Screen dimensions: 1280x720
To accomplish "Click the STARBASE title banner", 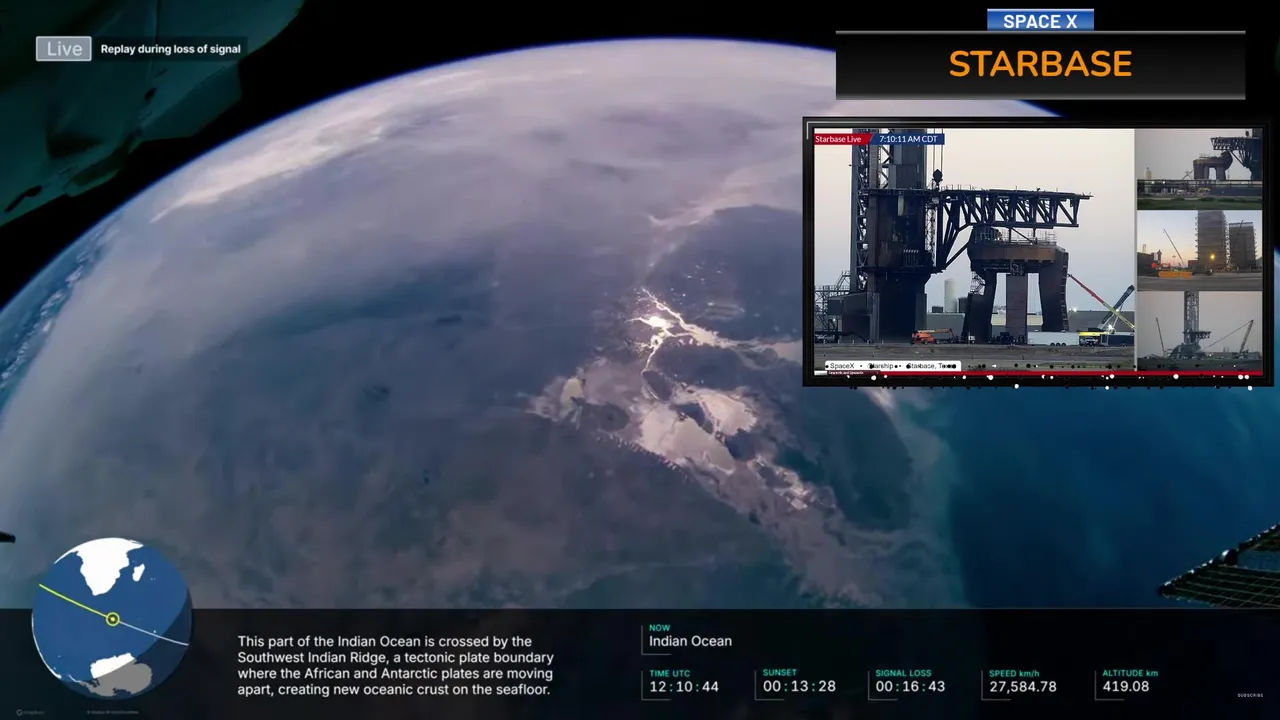I will 1040,65.
